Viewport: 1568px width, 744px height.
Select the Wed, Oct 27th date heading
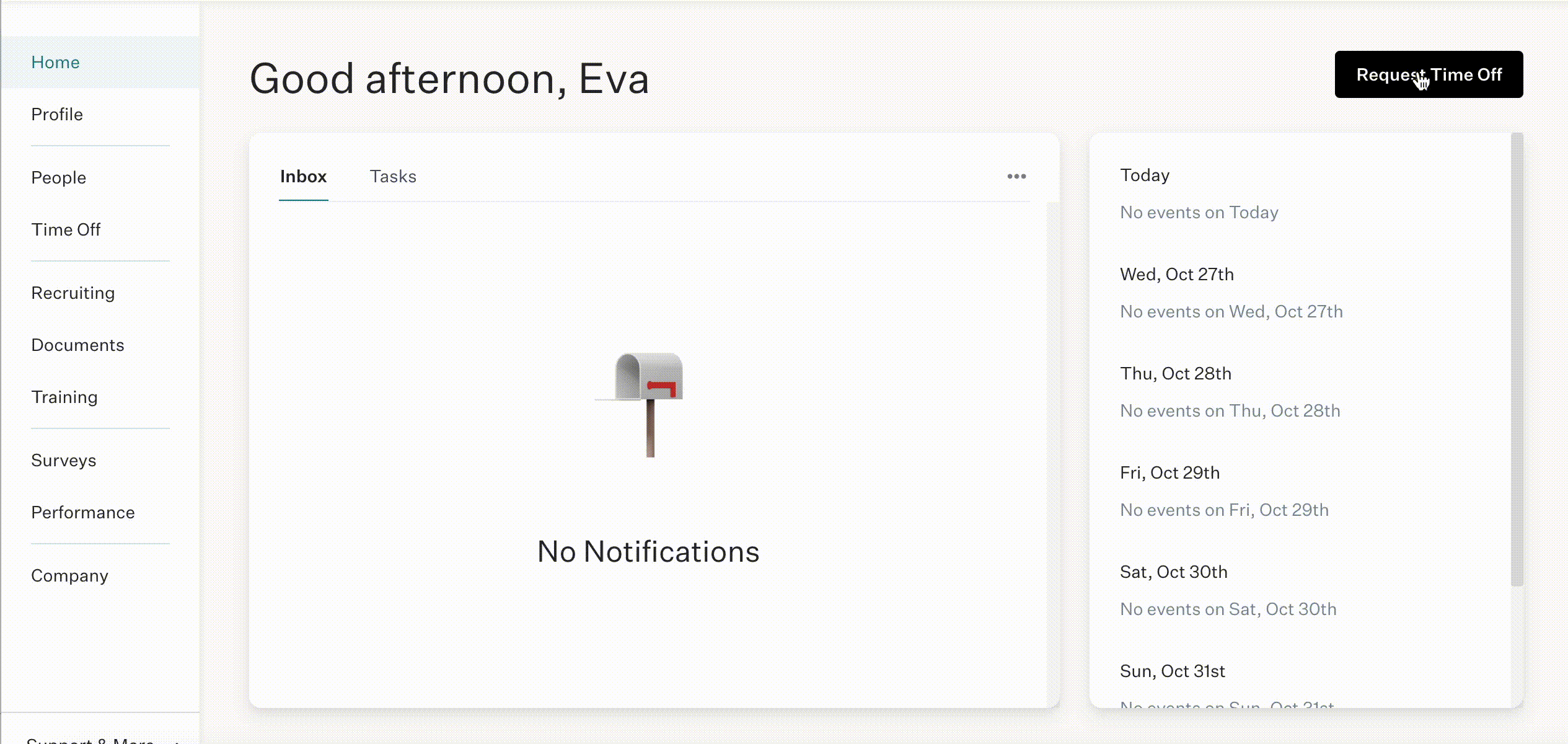(x=1176, y=275)
